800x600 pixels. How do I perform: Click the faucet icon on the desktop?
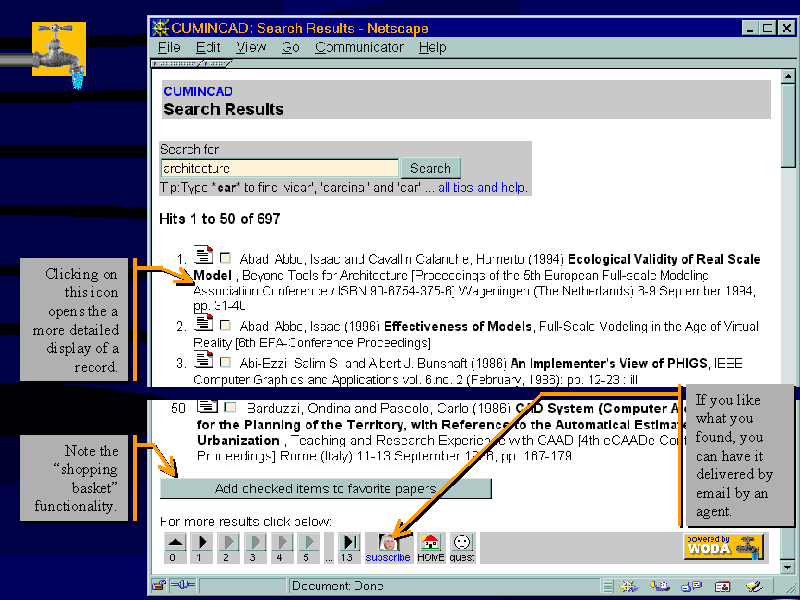58,51
